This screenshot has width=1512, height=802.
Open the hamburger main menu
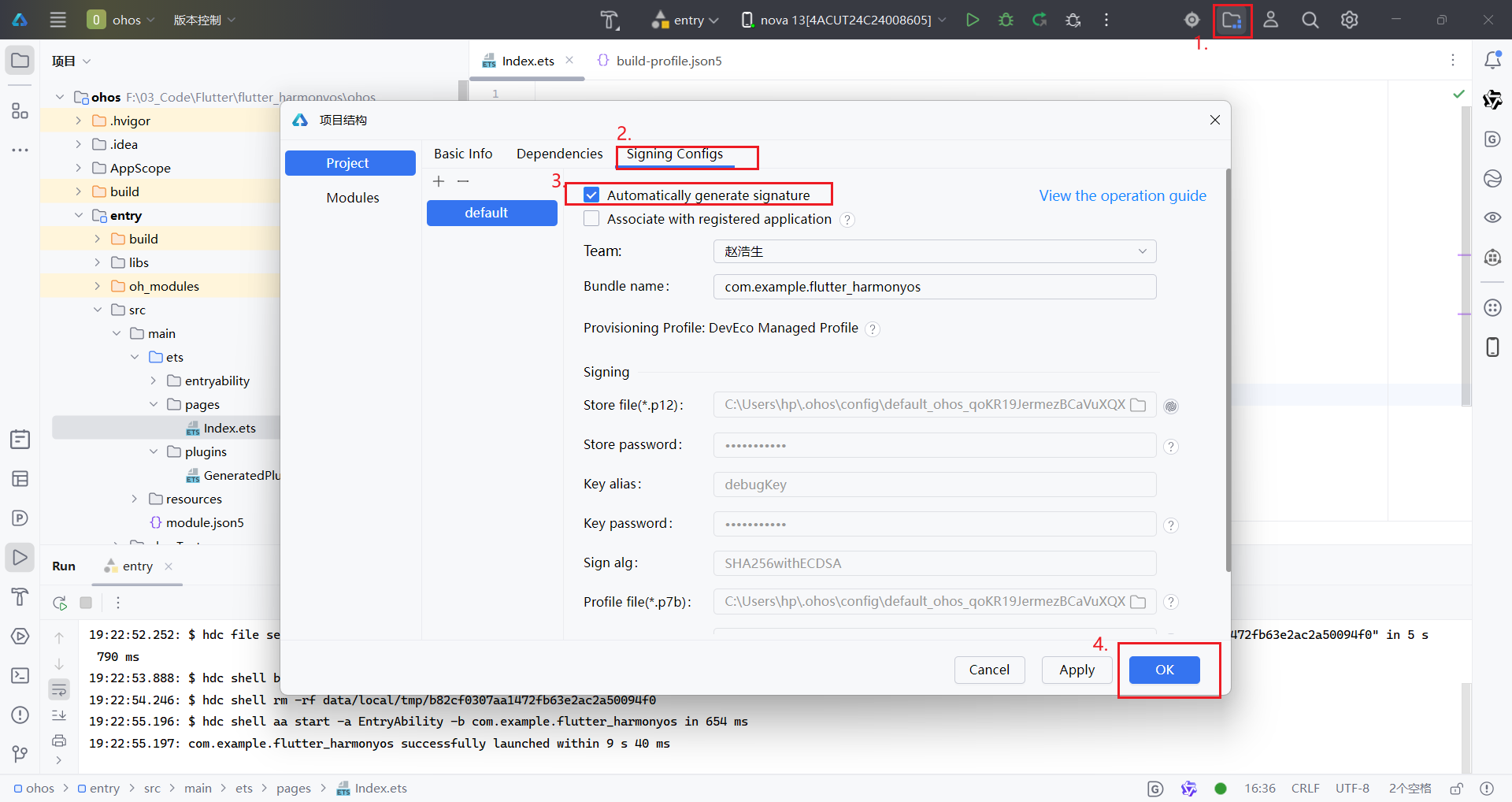coord(57,20)
